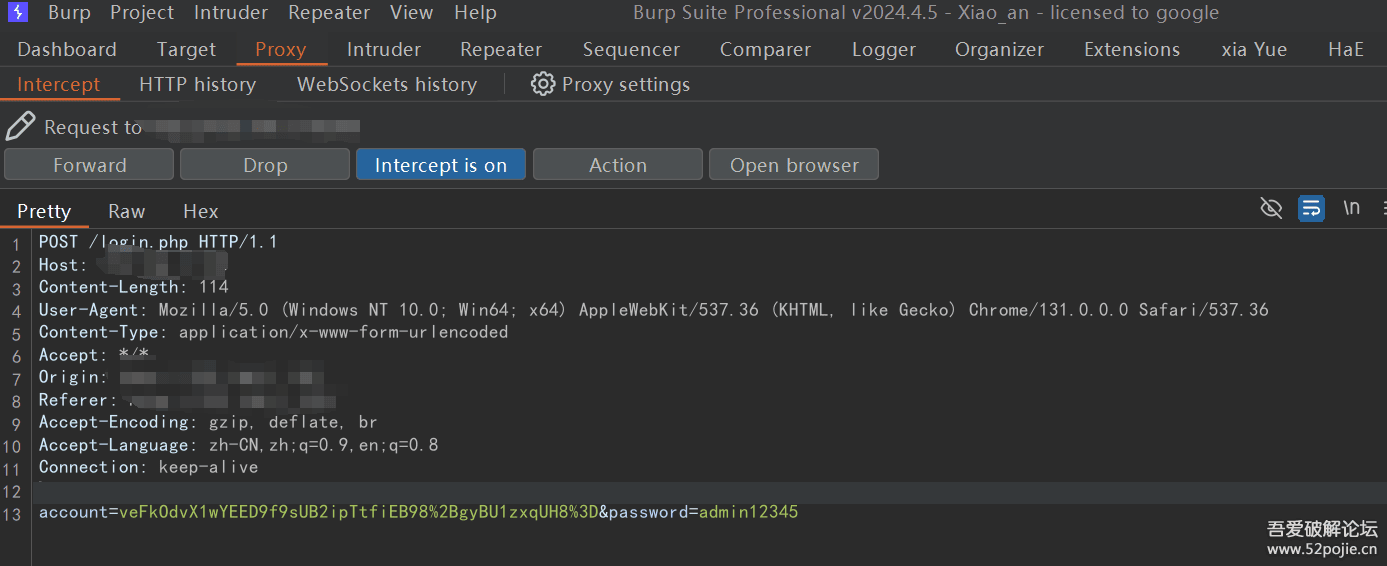Open the Burp menu
Viewport: 1387px width, 566px height.
tap(69, 13)
